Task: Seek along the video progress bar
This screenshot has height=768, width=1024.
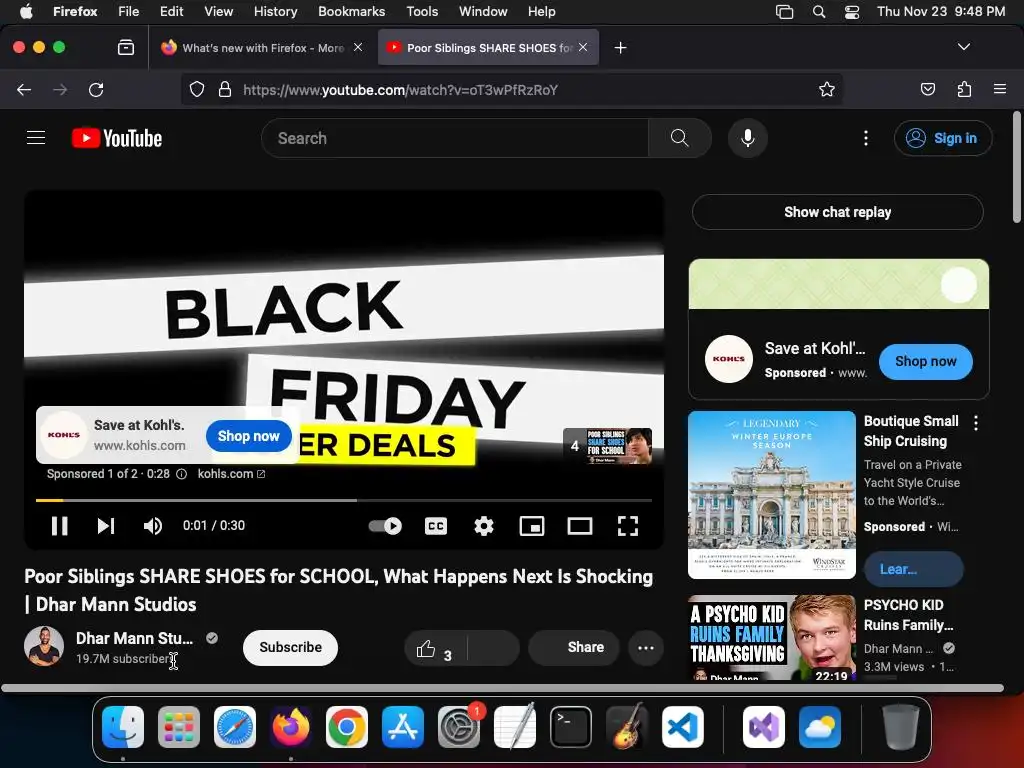Action: coord(344,500)
